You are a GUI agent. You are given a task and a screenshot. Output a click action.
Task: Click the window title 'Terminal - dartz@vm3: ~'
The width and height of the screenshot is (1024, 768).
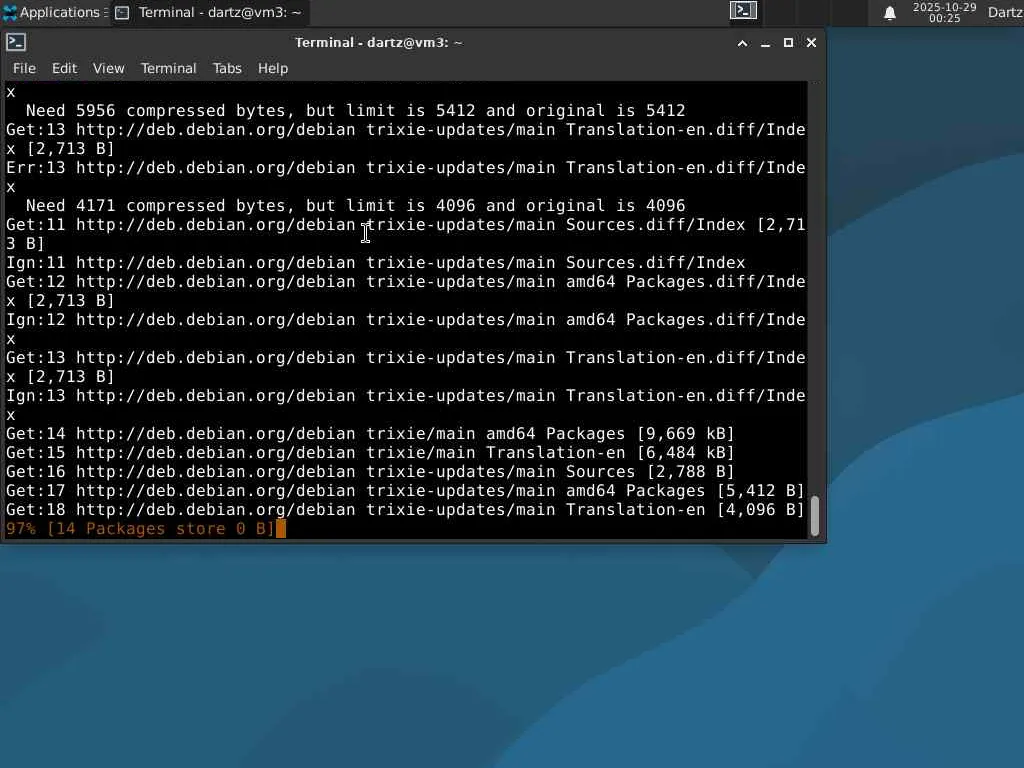click(379, 43)
